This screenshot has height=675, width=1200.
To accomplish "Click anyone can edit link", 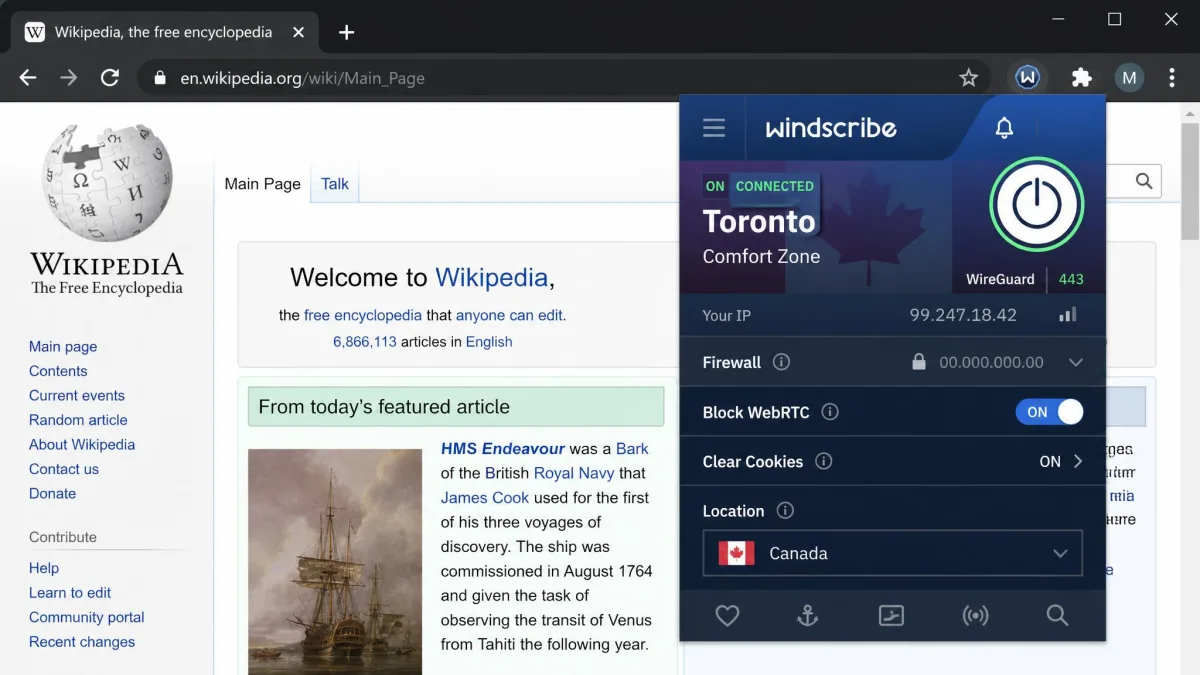I will (509, 315).
